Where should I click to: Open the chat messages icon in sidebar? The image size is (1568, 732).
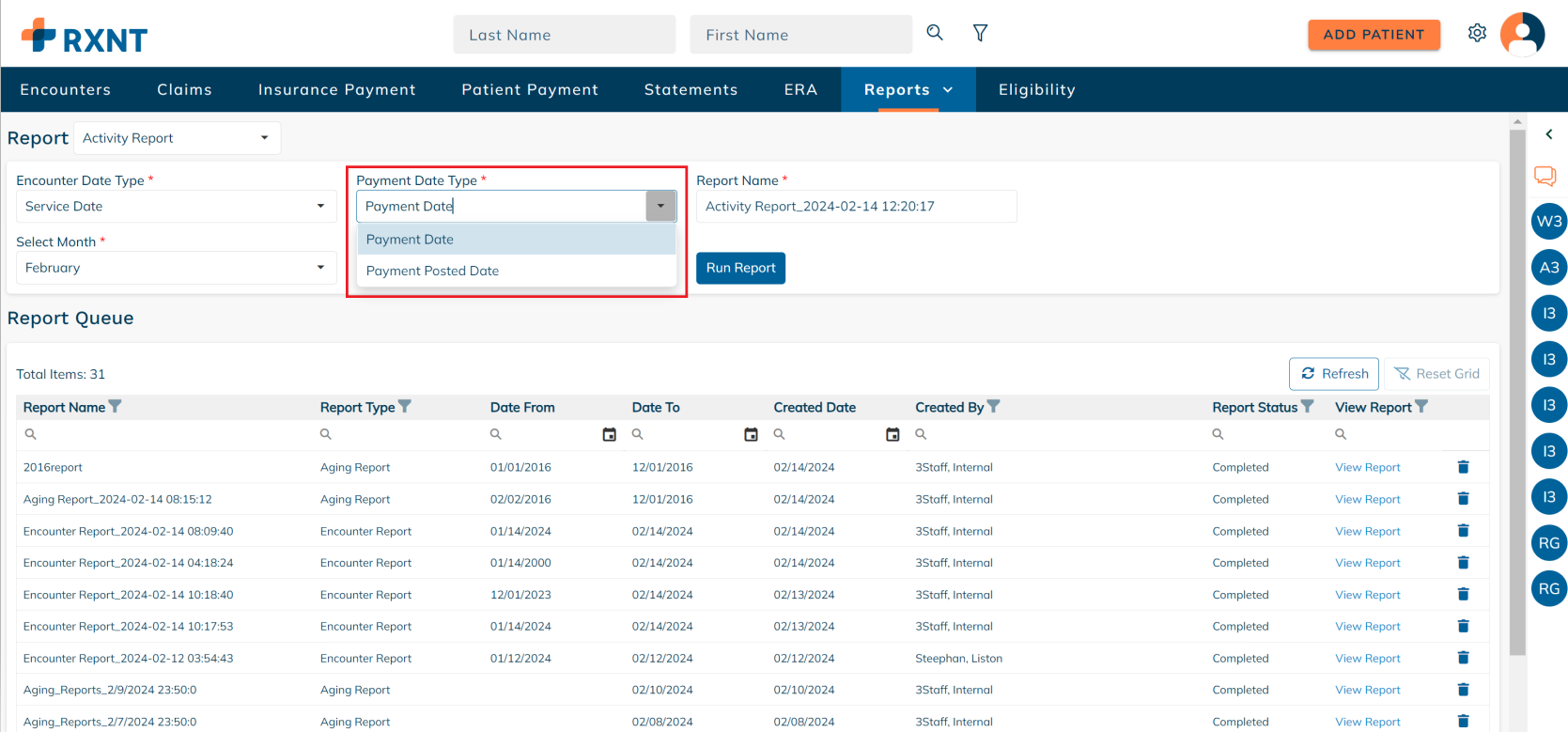tap(1545, 176)
